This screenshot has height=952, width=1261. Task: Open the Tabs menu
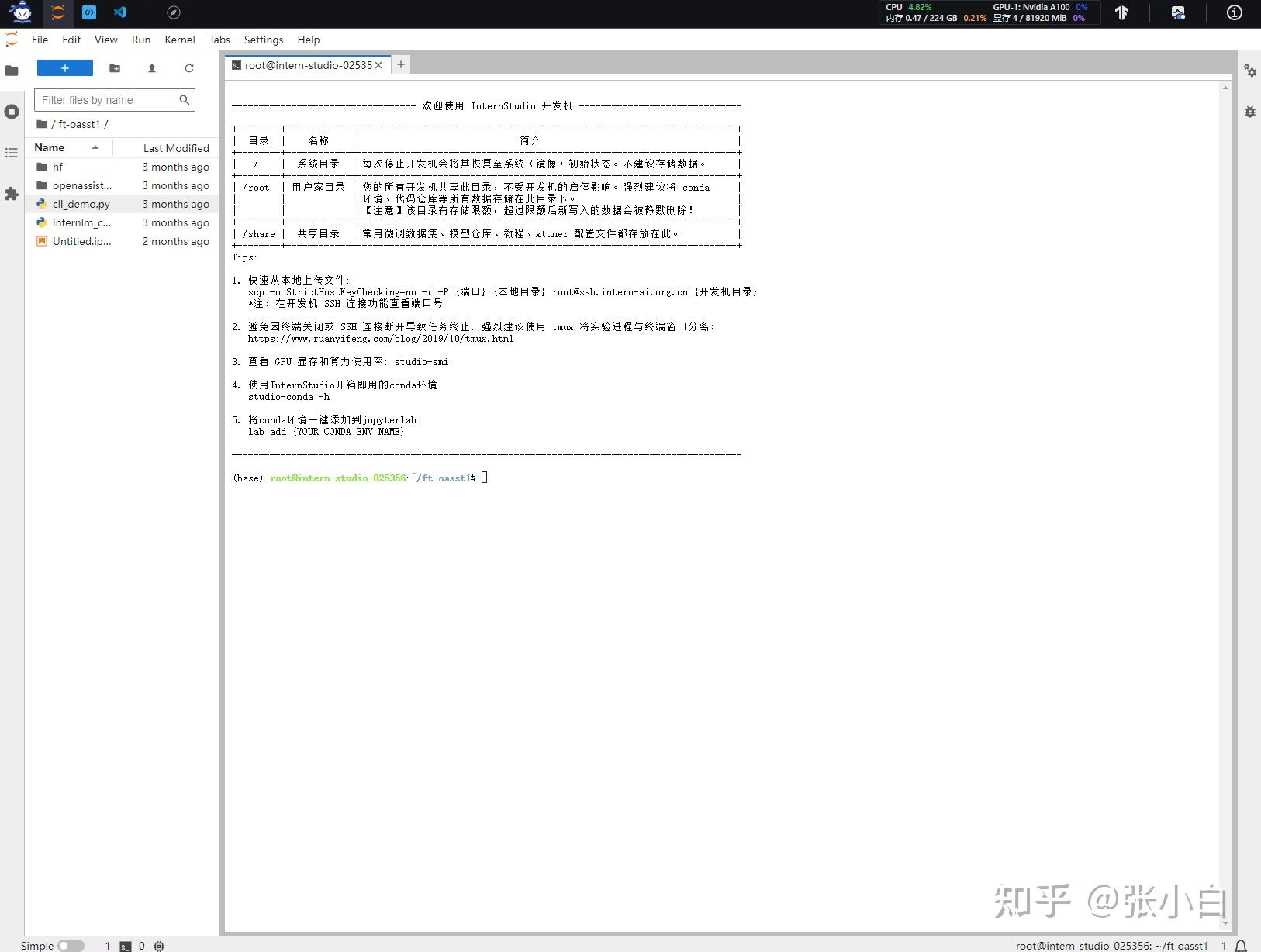[x=219, y=40]
